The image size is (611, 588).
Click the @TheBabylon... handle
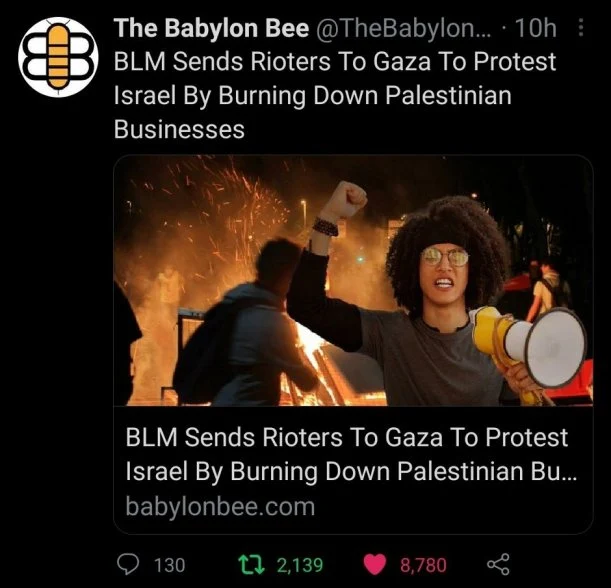coord(404,28)
